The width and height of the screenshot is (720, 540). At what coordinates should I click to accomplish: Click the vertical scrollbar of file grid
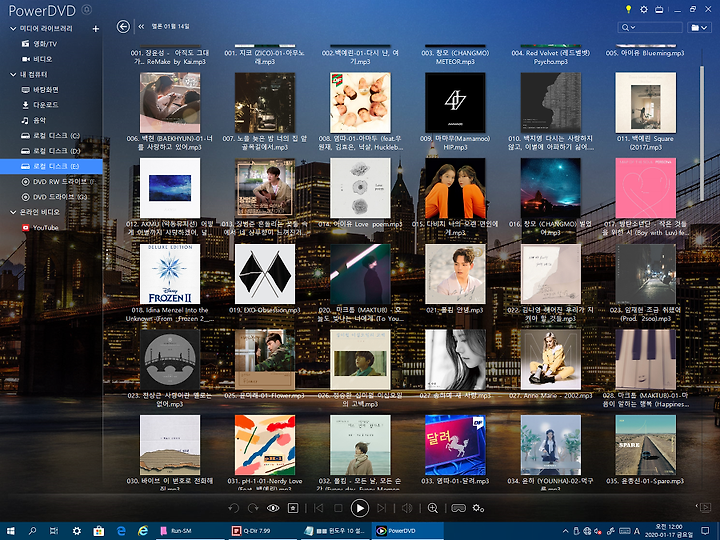pos(702,133)
